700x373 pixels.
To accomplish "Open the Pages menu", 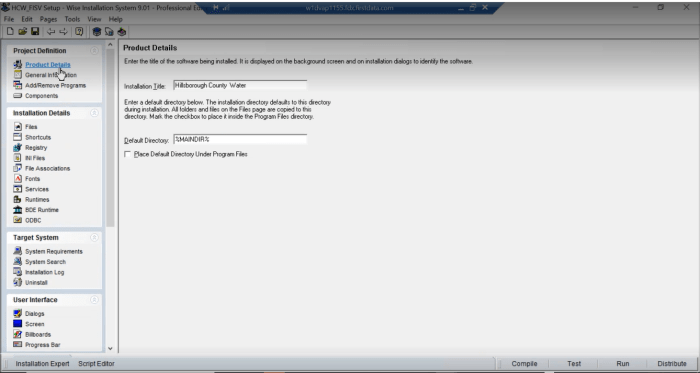I will pyautogui.click(x=48, y=19).
